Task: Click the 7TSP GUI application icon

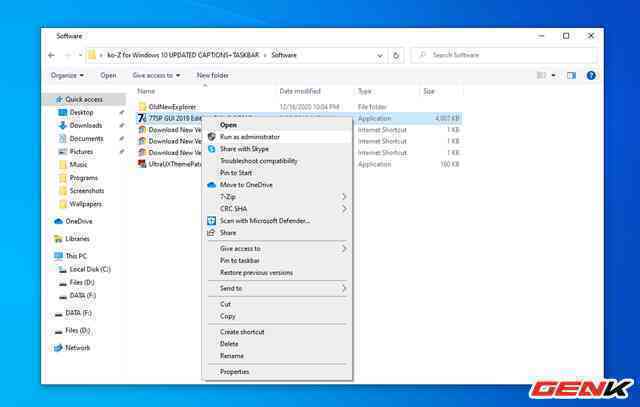Action: pos(142,118)
